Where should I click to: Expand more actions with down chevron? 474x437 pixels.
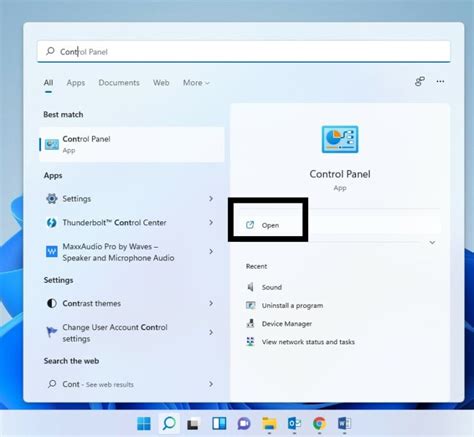point(432,242)
